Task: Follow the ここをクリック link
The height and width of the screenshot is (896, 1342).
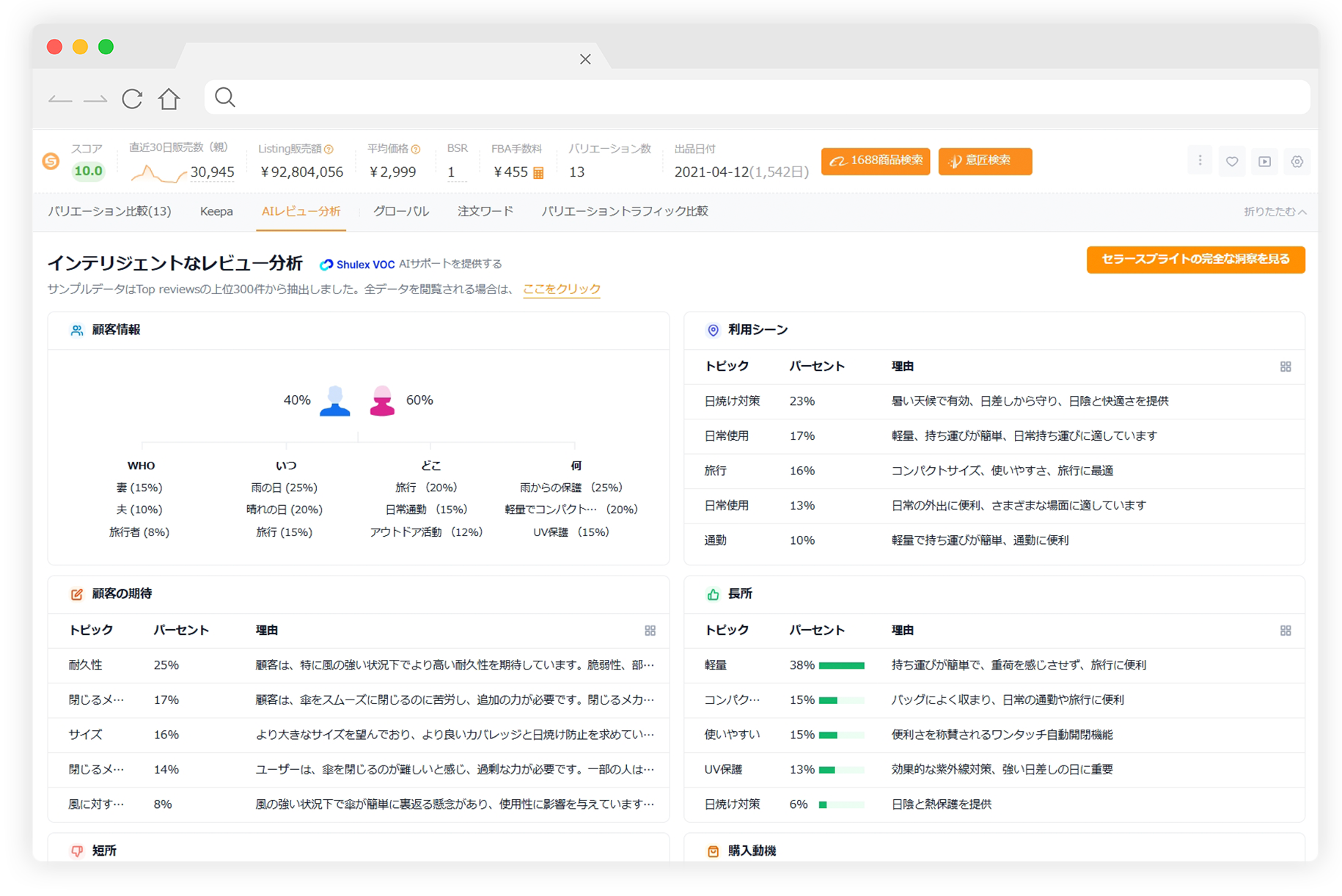Action: click(561, 289)
